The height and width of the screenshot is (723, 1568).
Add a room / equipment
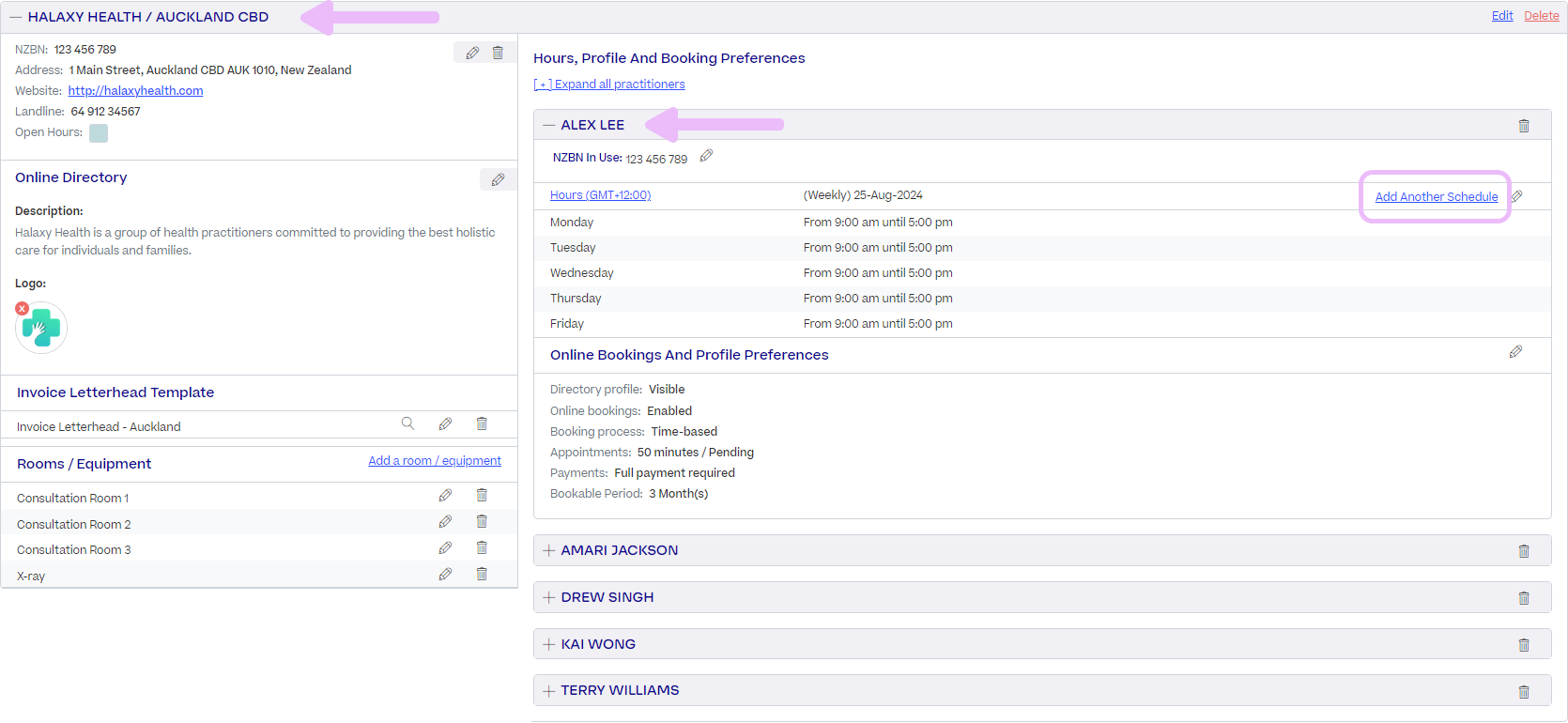click(435, 461)
